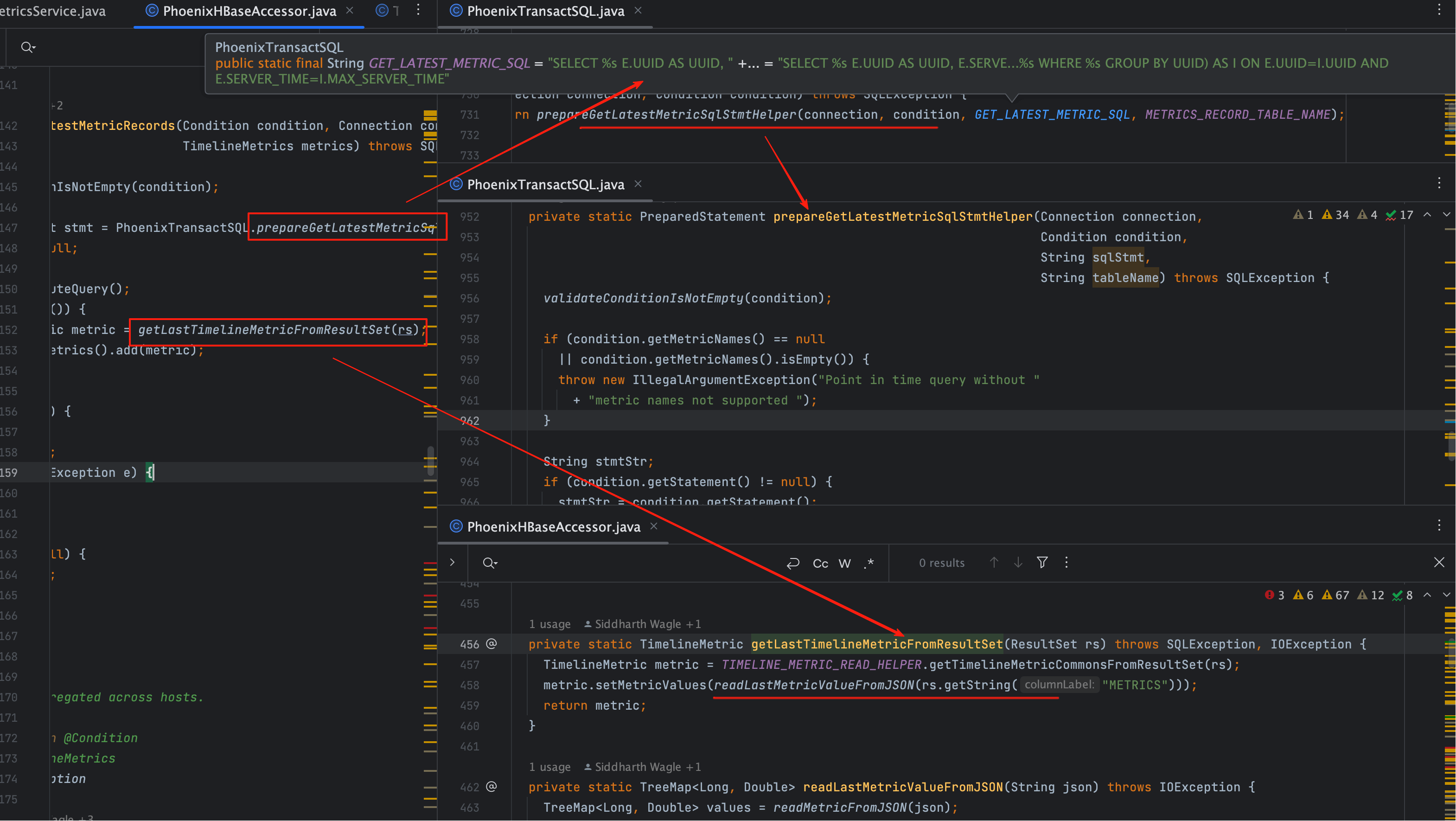Click the 3 errors indicator in bottom editor
The height and width of the screenshot is (821, 1456).
point(1275,596)
